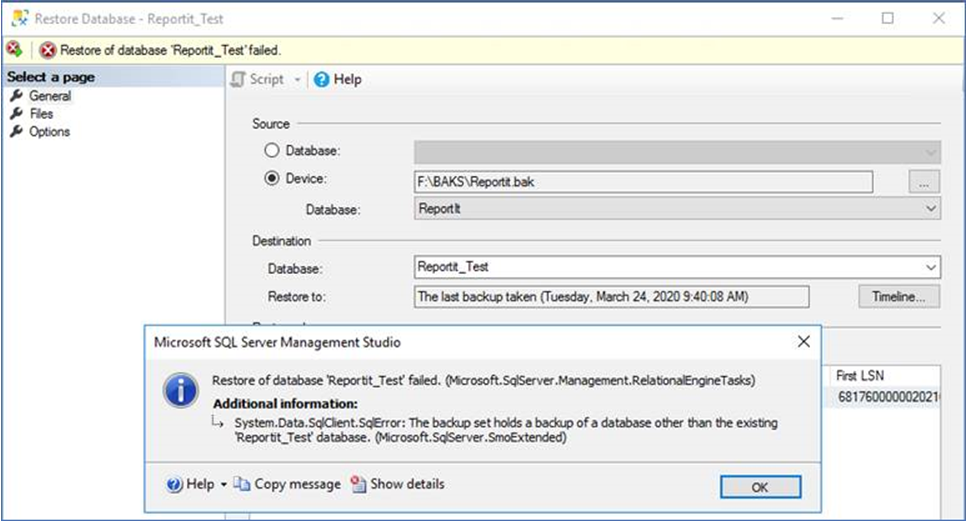
Task: Click wrench icon beside Files
Action: point(17,114)
